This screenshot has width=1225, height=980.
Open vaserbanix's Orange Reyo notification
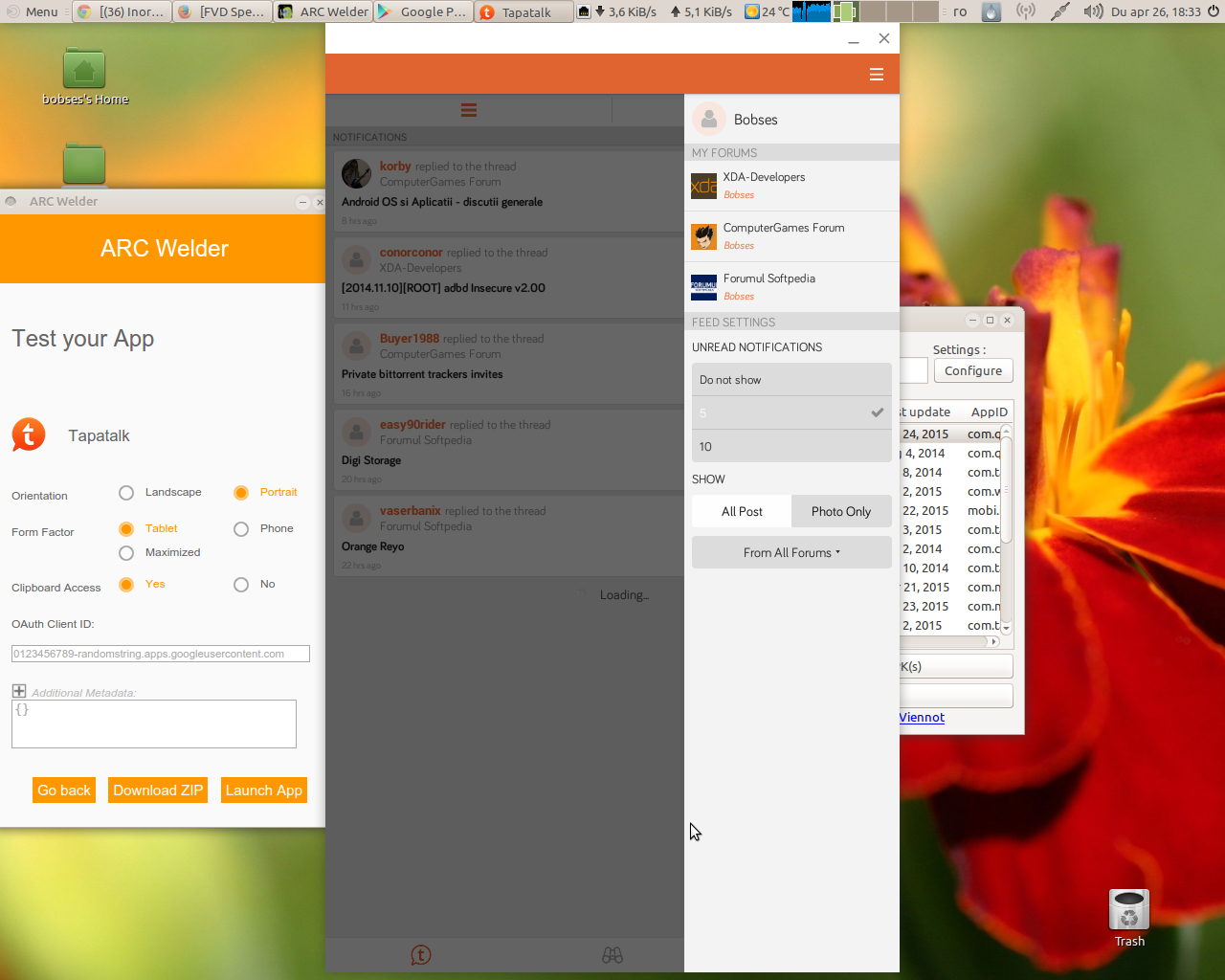click(507, 536)
